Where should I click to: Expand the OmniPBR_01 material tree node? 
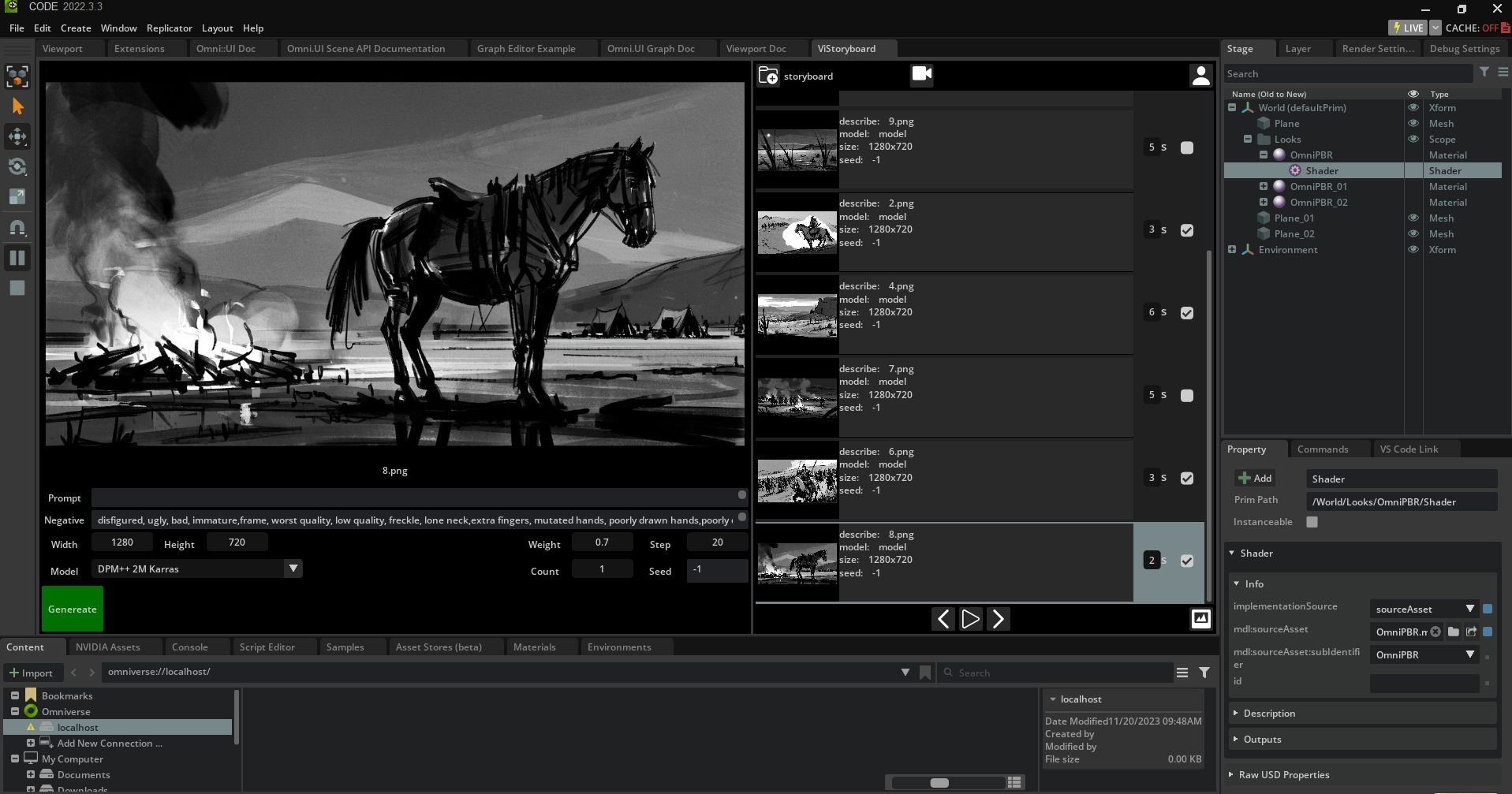point(1264,187)
